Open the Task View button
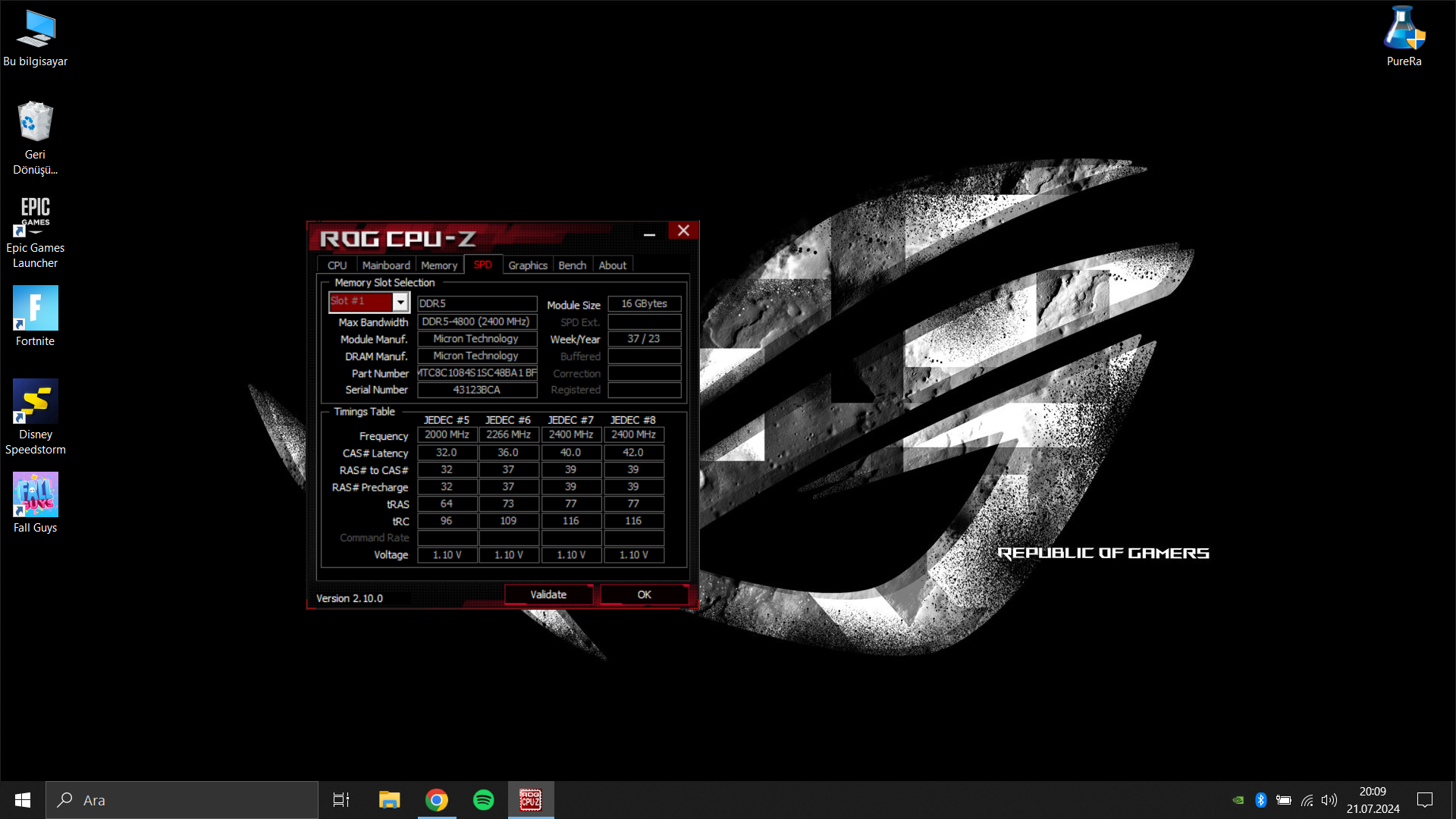This screenshot has width=1456, height=819. point(341,800)
